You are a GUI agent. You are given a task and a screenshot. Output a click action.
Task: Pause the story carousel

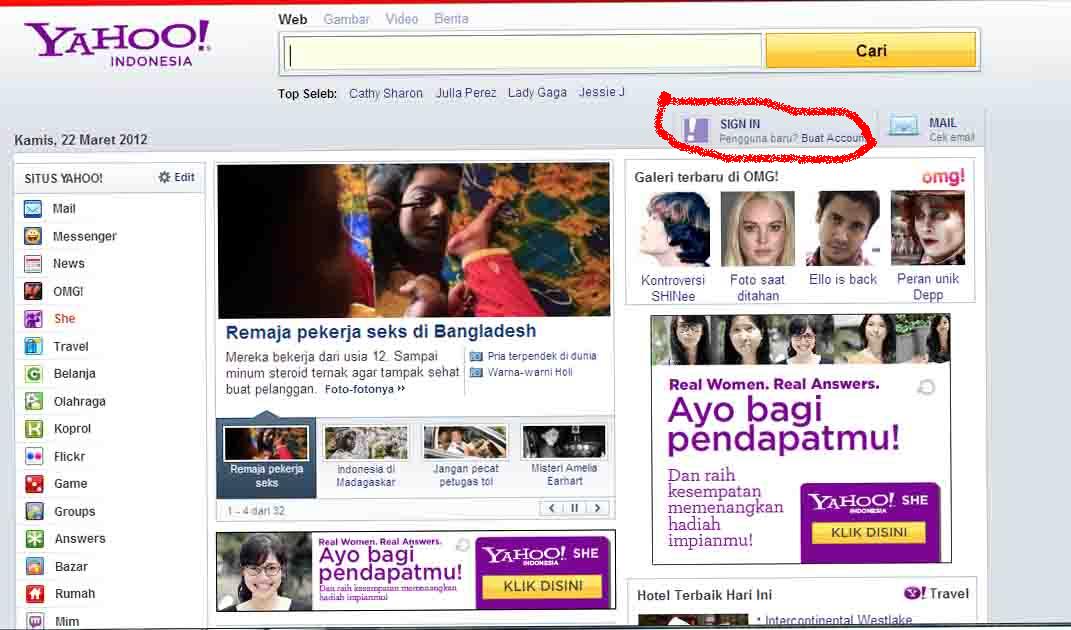[574, 508]
